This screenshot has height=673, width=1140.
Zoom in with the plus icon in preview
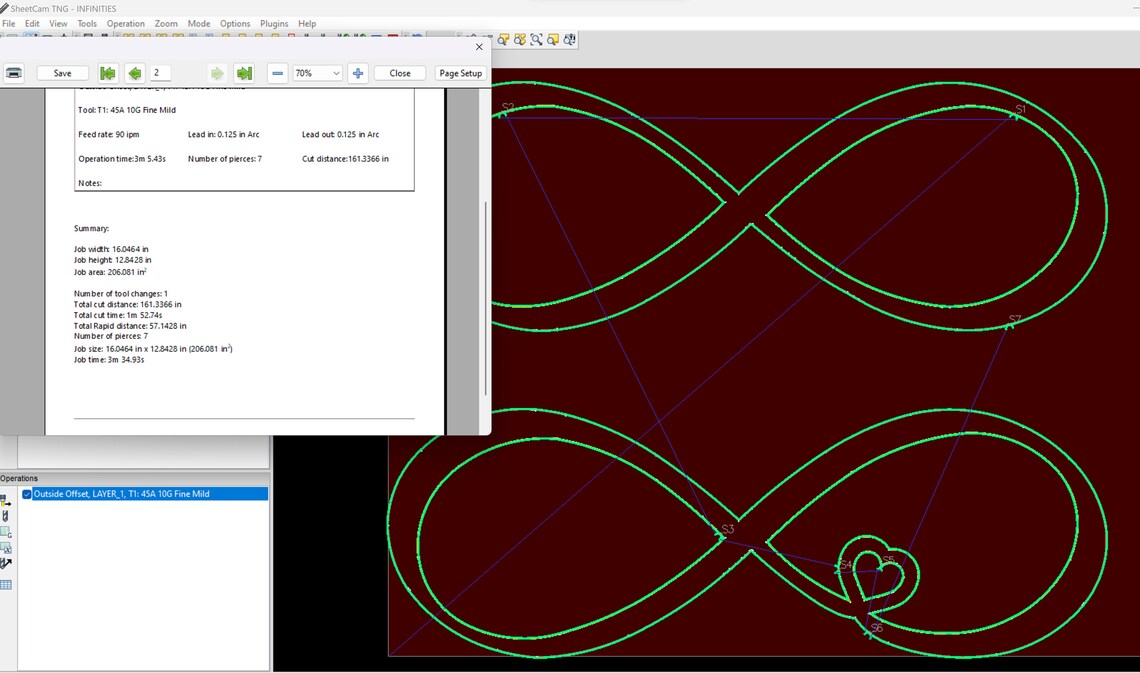pos(357,72)
